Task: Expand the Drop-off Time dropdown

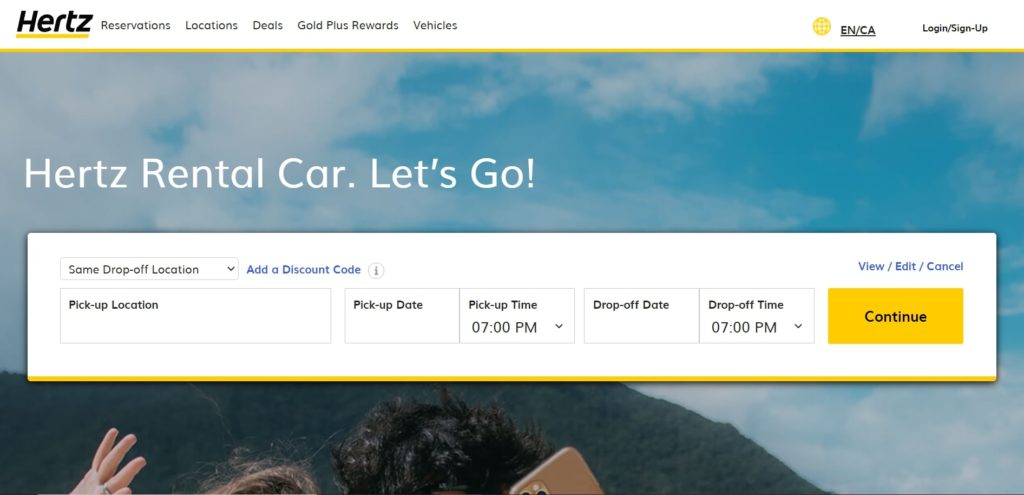Action: pyautogui.click(x=757, y=327)
